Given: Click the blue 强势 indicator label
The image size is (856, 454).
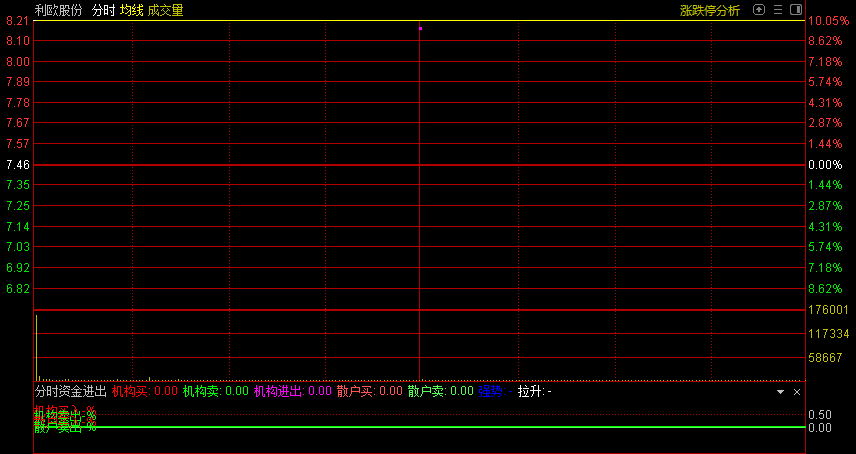Looking at the screenshot, I should pyautogui.click(x=492, y=391).
